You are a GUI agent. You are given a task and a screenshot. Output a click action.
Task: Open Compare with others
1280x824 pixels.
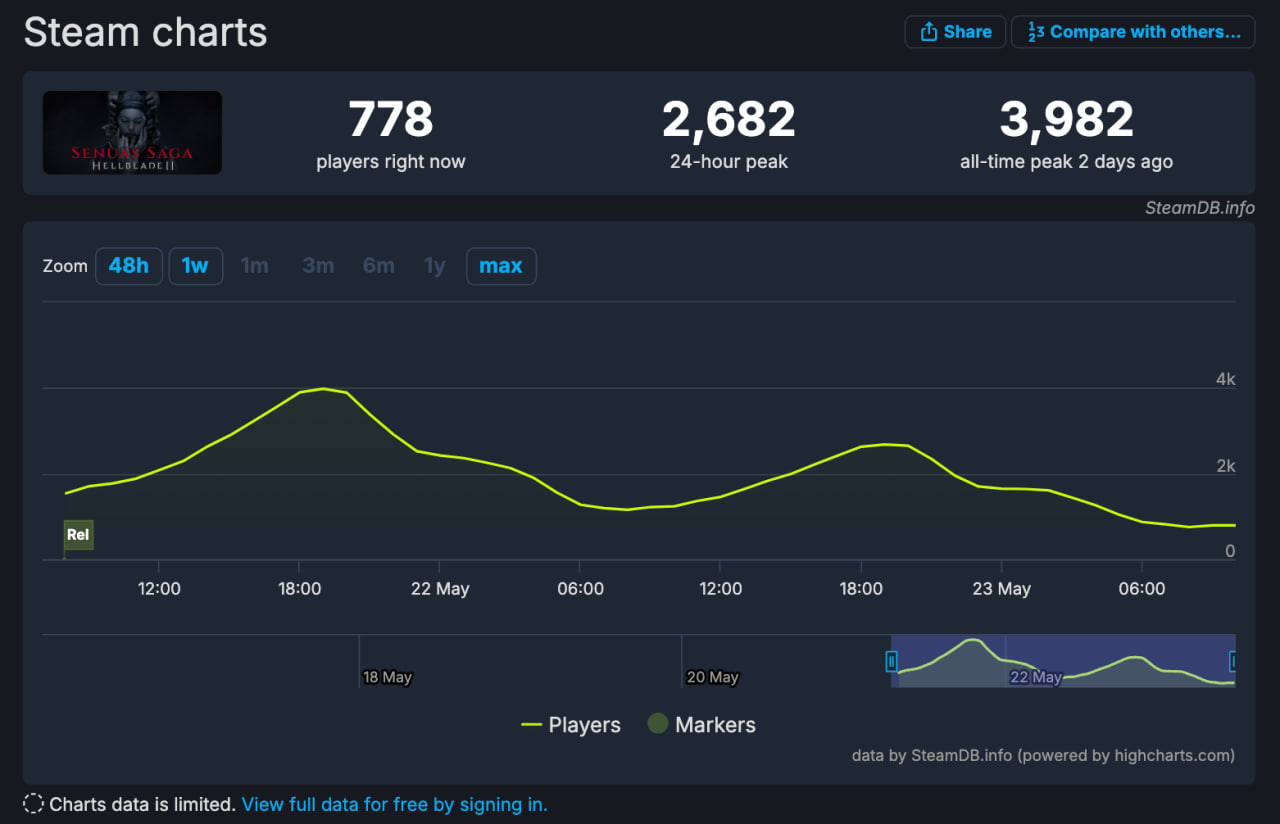click(x=1133, y=32)
